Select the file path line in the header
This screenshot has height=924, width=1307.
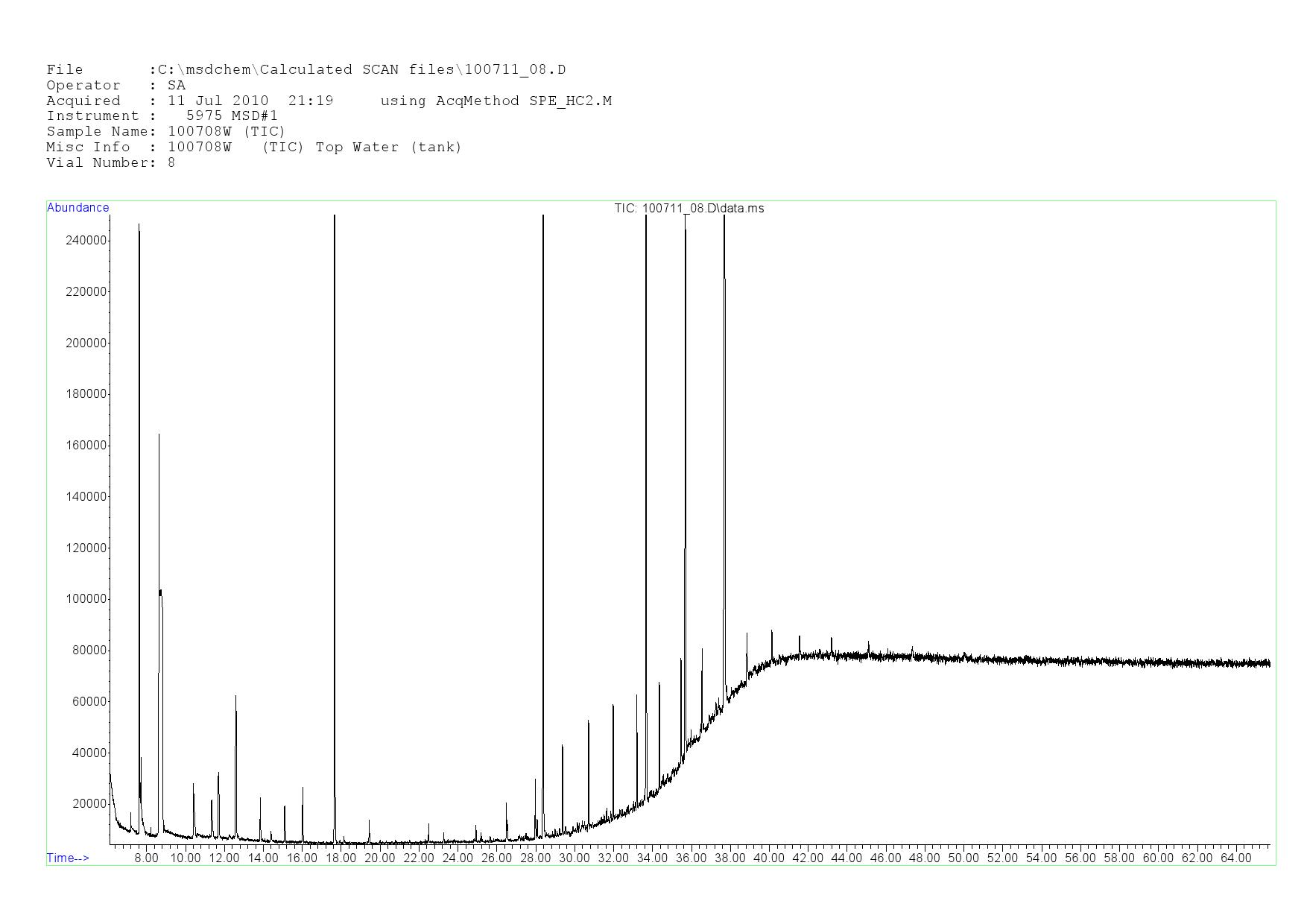306,70
